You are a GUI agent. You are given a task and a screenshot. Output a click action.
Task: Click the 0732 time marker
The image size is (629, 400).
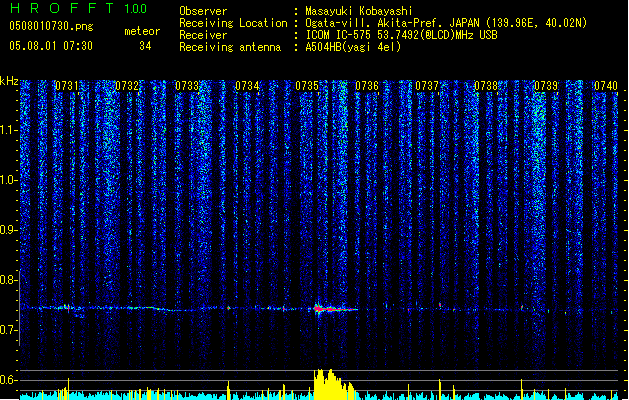(x=127, y=86)
